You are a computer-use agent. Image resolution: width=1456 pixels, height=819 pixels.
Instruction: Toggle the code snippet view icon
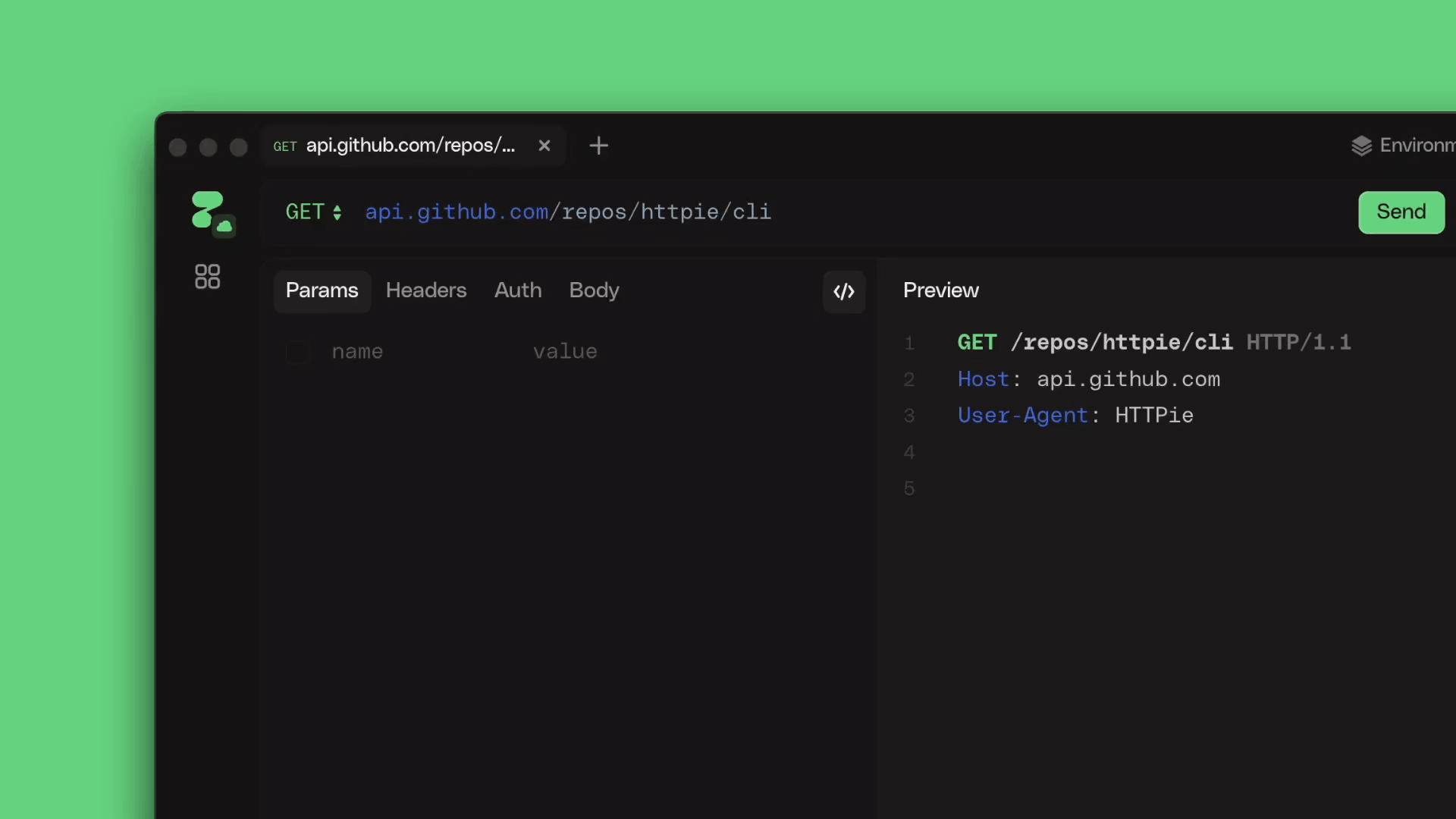pos(844,291)
